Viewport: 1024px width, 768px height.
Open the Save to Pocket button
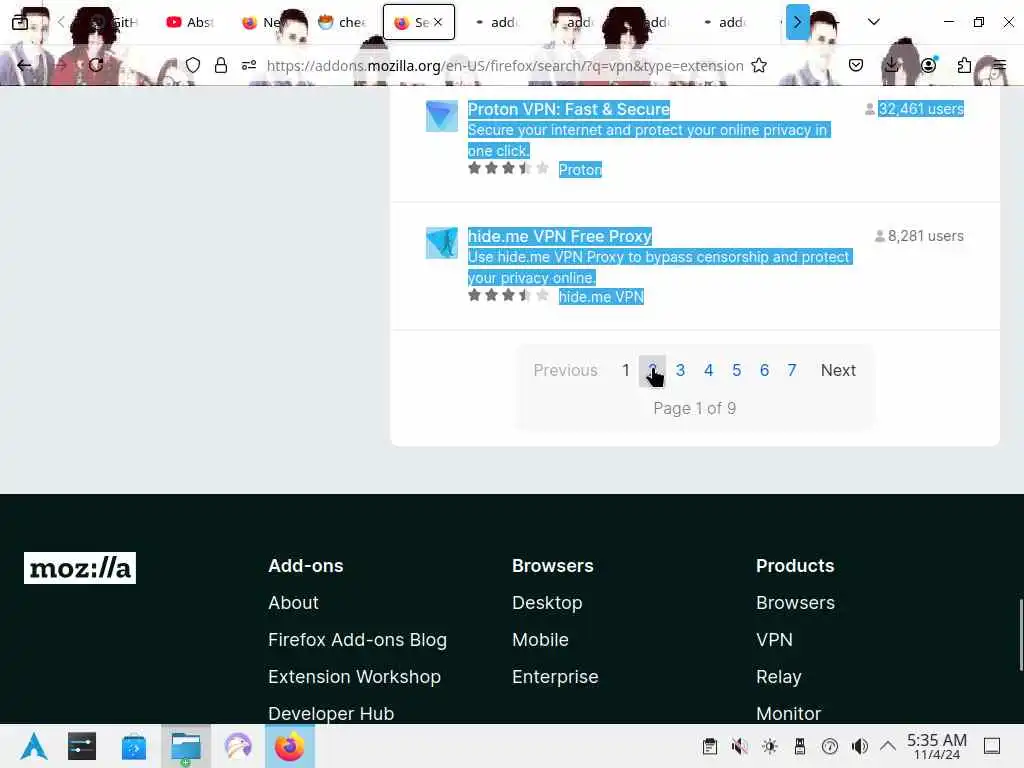[856, 65]
